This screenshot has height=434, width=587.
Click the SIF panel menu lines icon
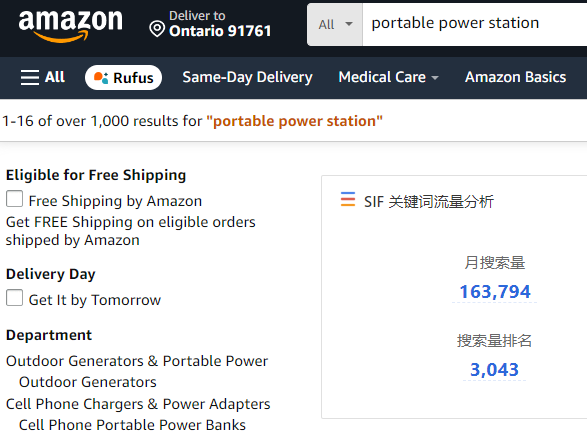[348, 199]
